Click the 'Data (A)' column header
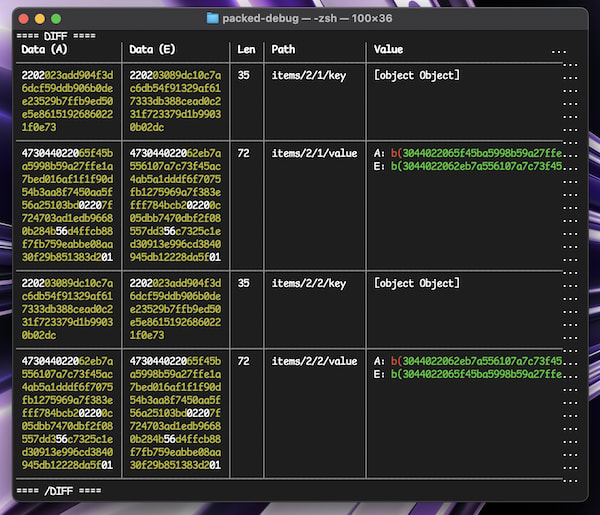The image size is (600, 515). point(44,49)
